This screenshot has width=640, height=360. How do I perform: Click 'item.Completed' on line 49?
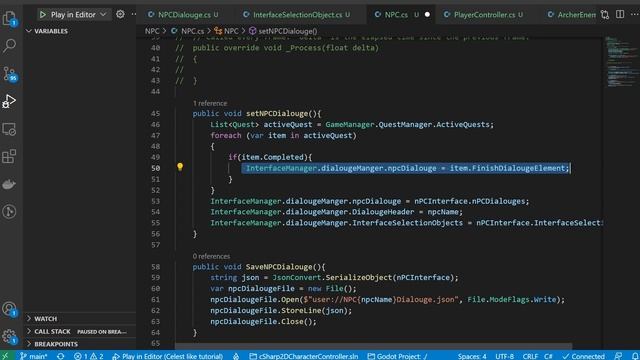click(x=272, y=157)
